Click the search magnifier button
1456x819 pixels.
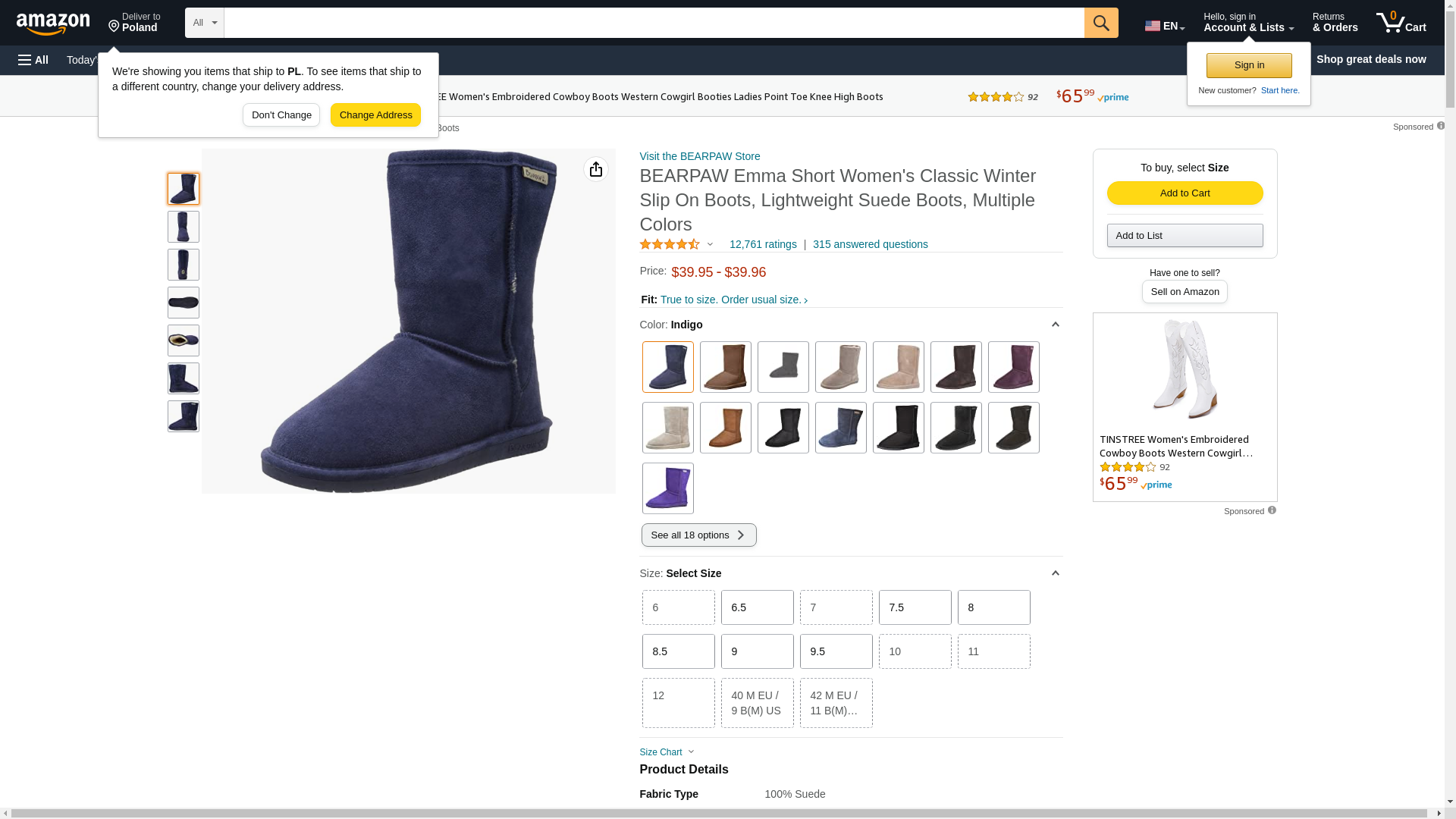pos(1101,23)
